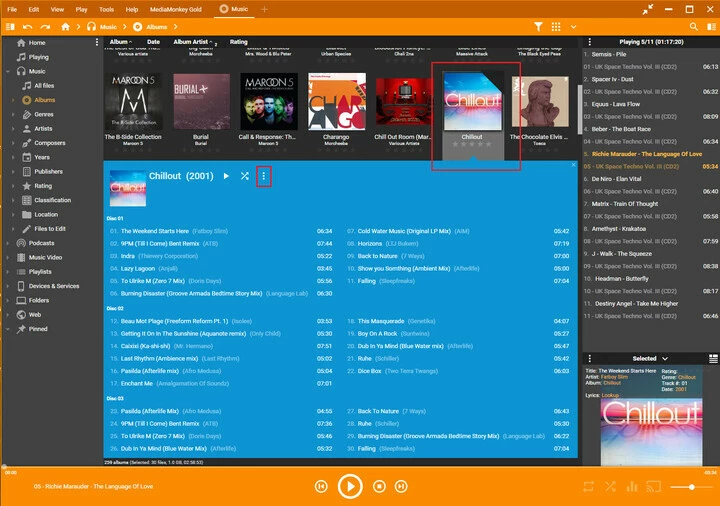The height and width of the screenshot is (506, 720).
Task: Open the Podcasts node
Action: (x=41, y=243)
